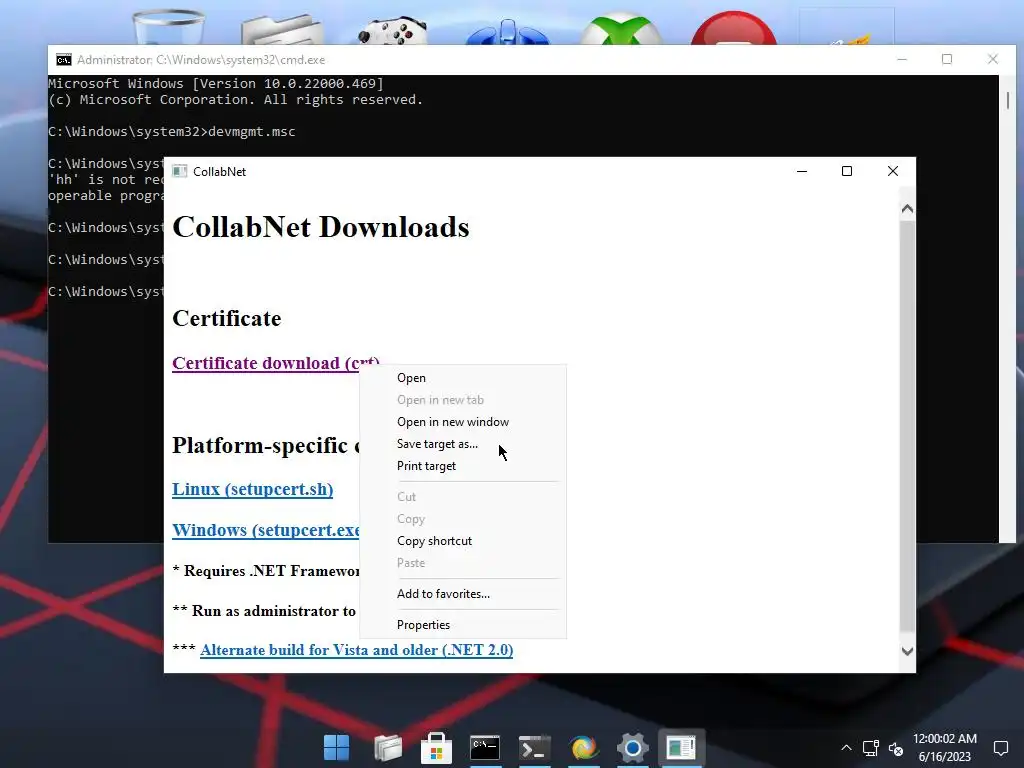The image size is (1024, 768).
Task: Click the cmd window scrollbar thumb
Action: (1008, 100)
